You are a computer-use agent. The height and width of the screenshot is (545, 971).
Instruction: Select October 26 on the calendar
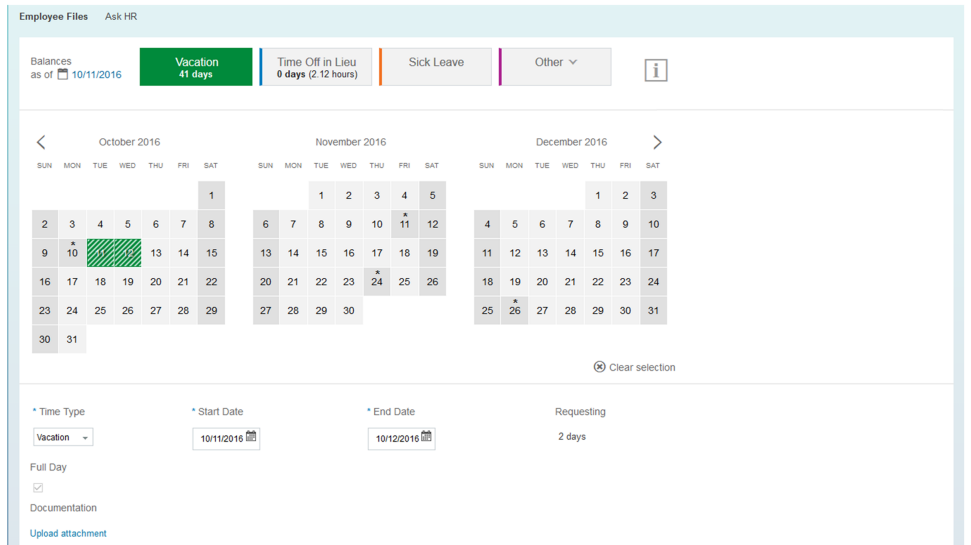click(x=128, y=310)
